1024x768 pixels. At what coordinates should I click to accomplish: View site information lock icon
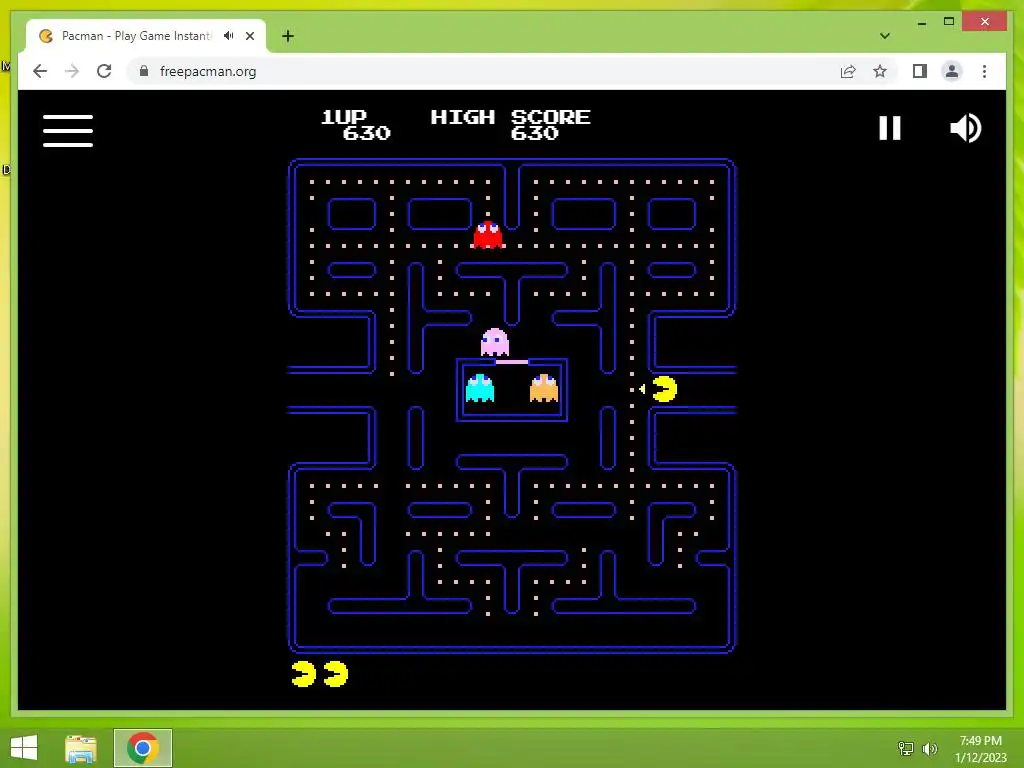pyautogui.click(x=144, y=71)
